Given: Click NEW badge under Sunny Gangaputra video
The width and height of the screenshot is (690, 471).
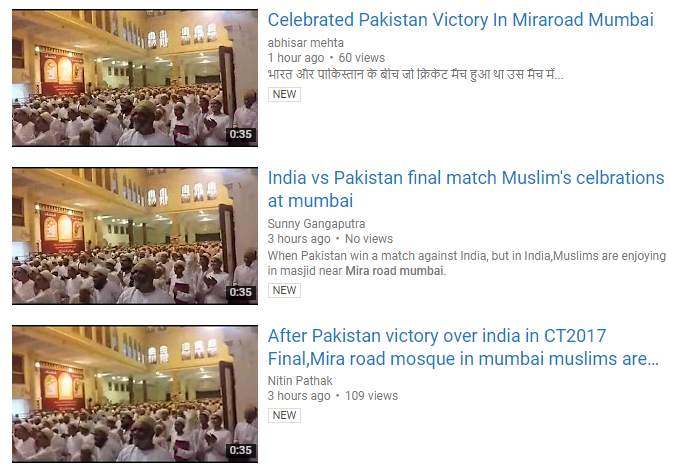Looking at the screenshot, I should 284,290.
